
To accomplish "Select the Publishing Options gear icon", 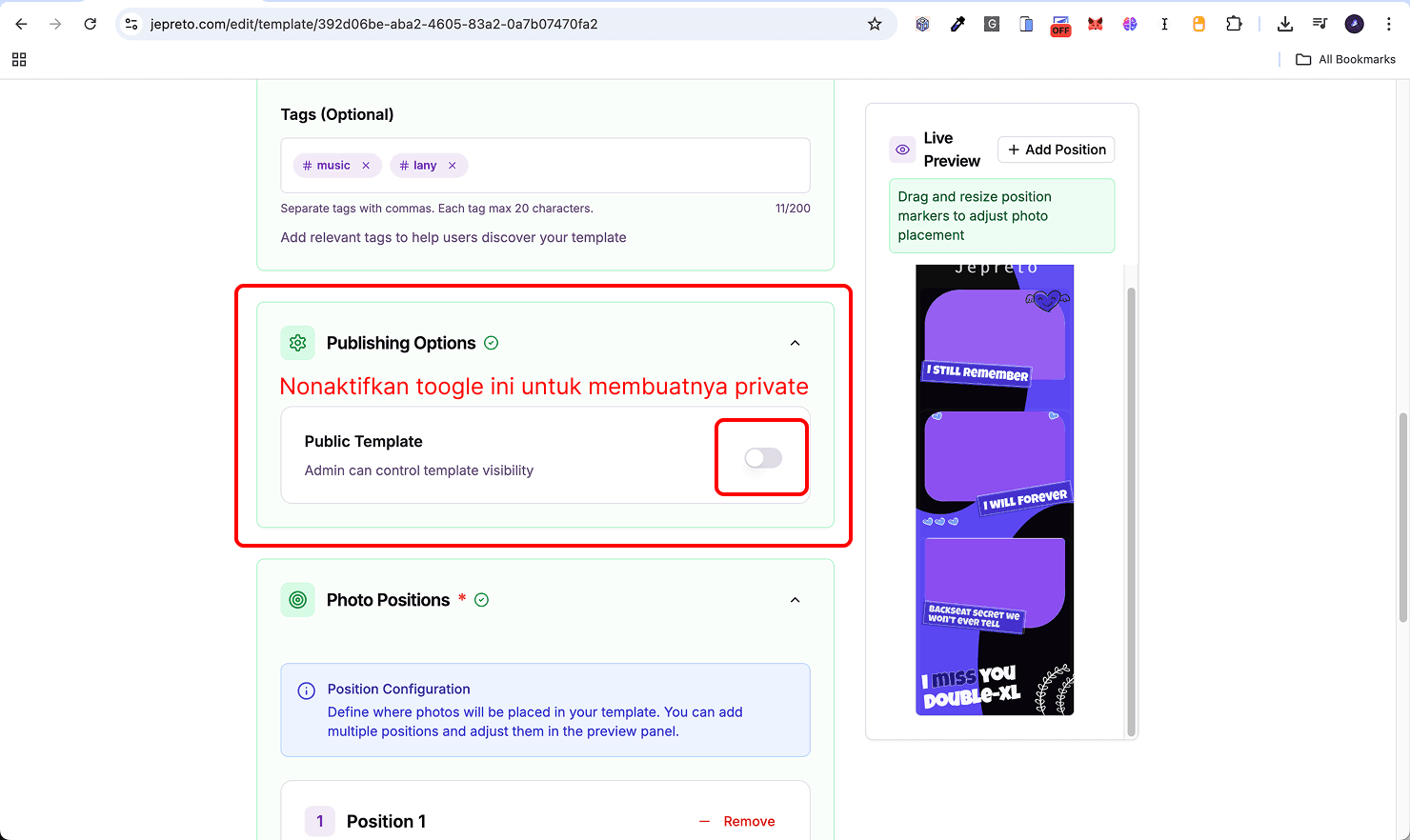I will coord(297,342).
